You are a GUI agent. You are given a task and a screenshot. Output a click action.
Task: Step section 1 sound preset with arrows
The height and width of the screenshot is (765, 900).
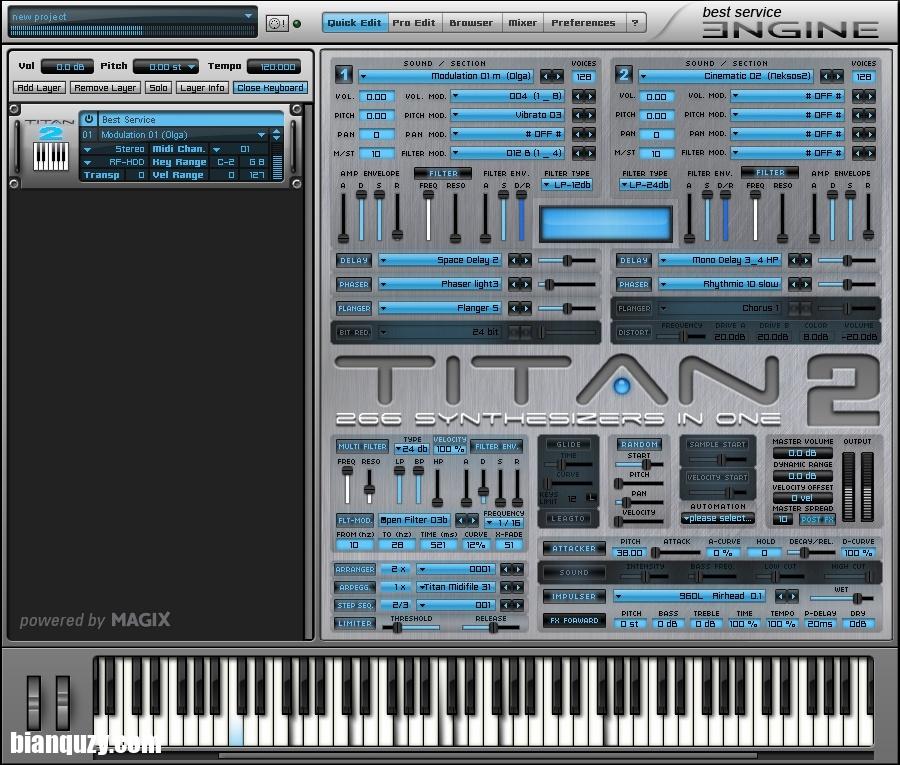[x=552, y=76]
